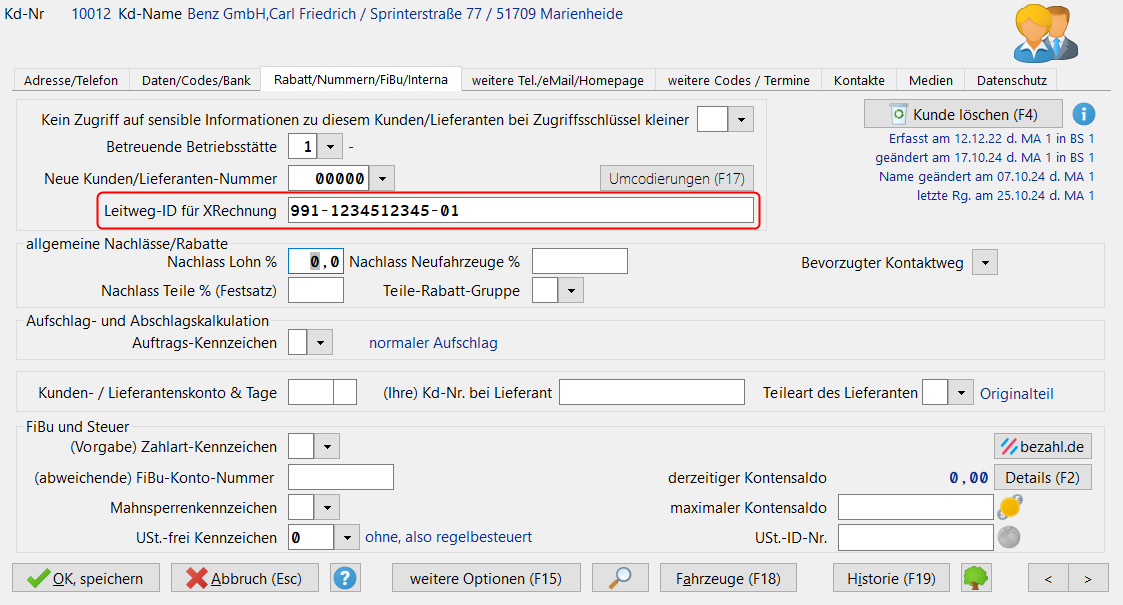The image size is (1123, 605).
Task: Open the Datenschutz tab
Action: tap(1011, 80)
